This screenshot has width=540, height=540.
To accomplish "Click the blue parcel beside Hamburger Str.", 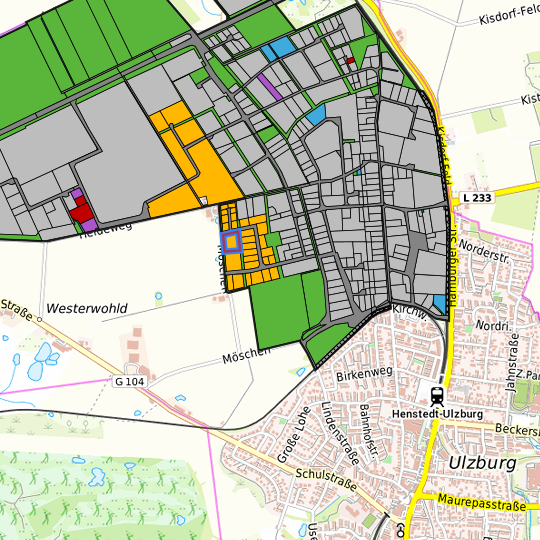I will pyautogui.click(x=439, y=304).
